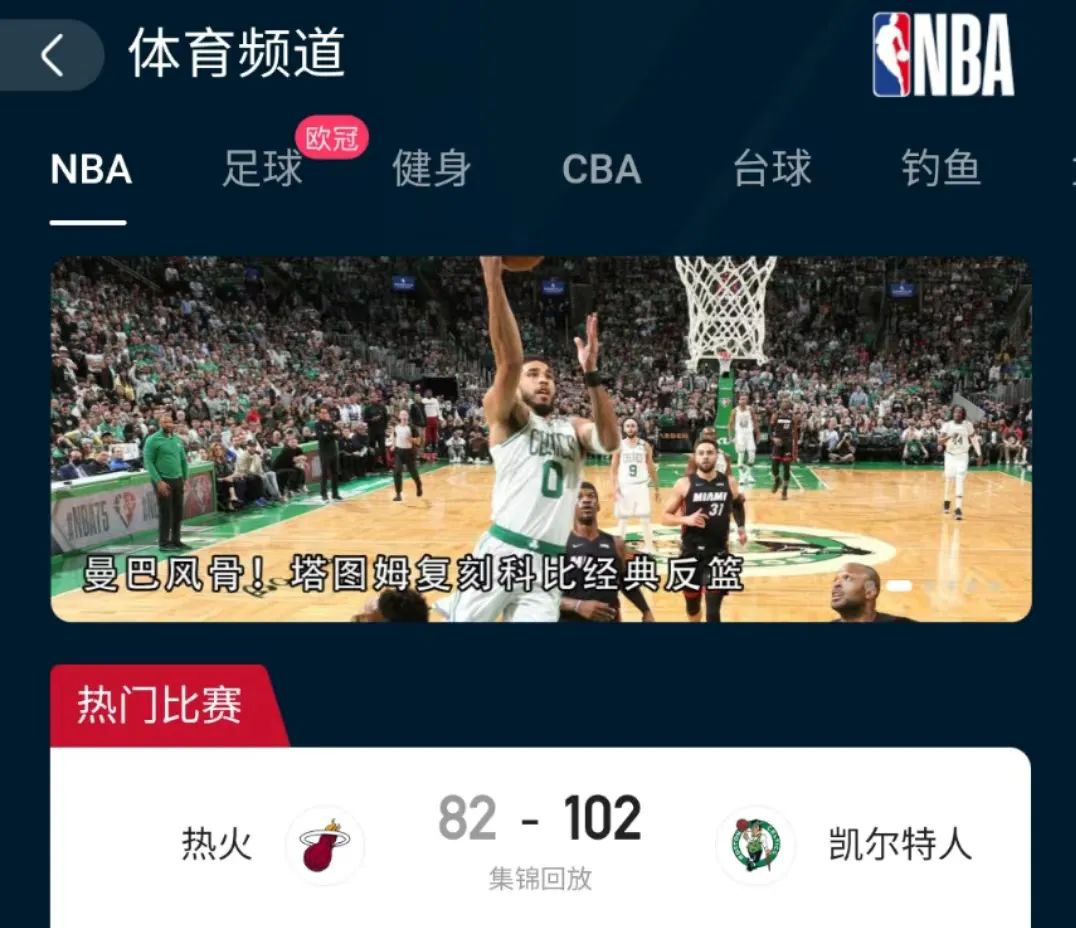Tap the banner headline 曼巴风骨 caption
Viewport: 1076px width, 928px height.
pos(414,575)
